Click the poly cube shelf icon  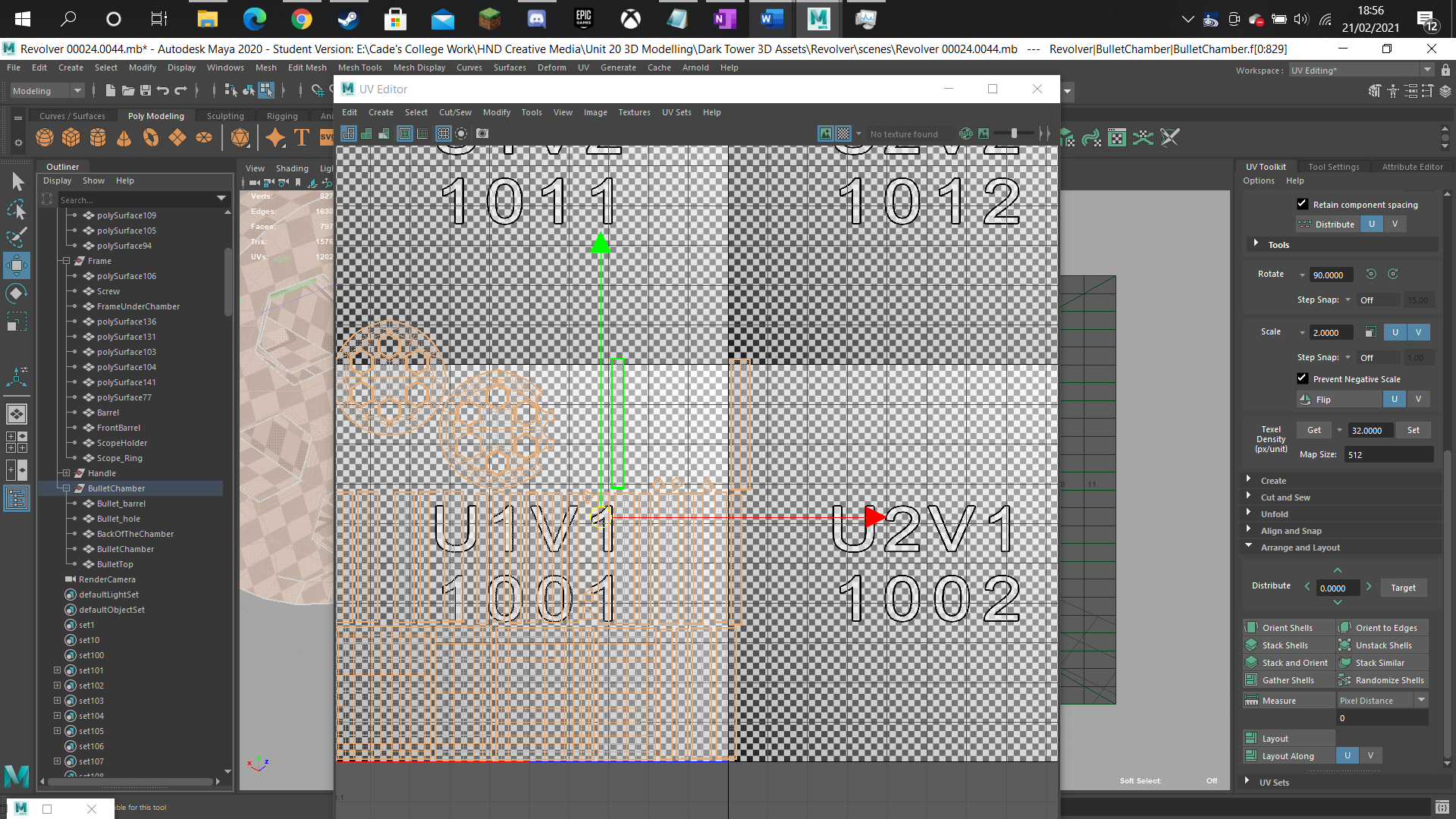71,137
